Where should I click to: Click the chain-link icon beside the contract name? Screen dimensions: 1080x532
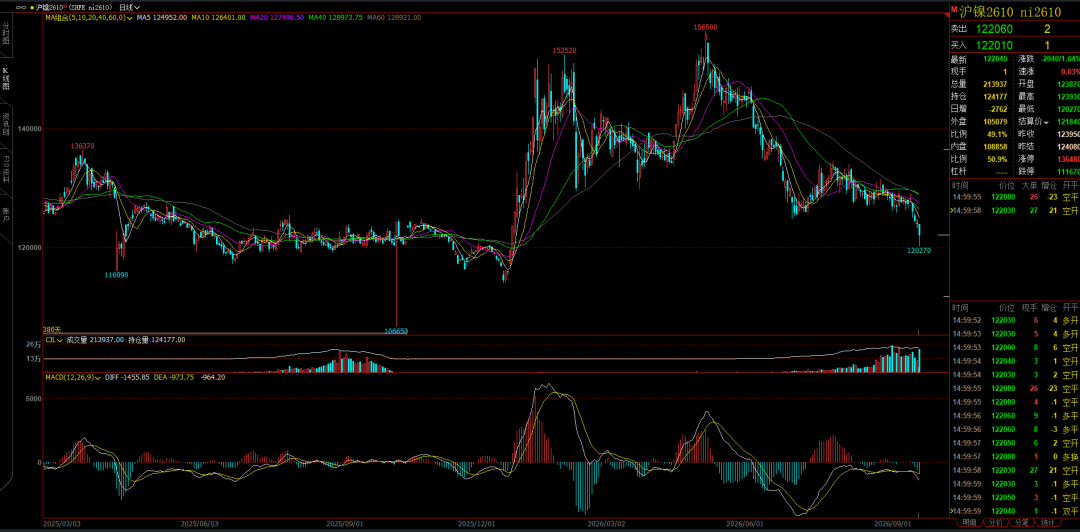(x=21, y=7)
